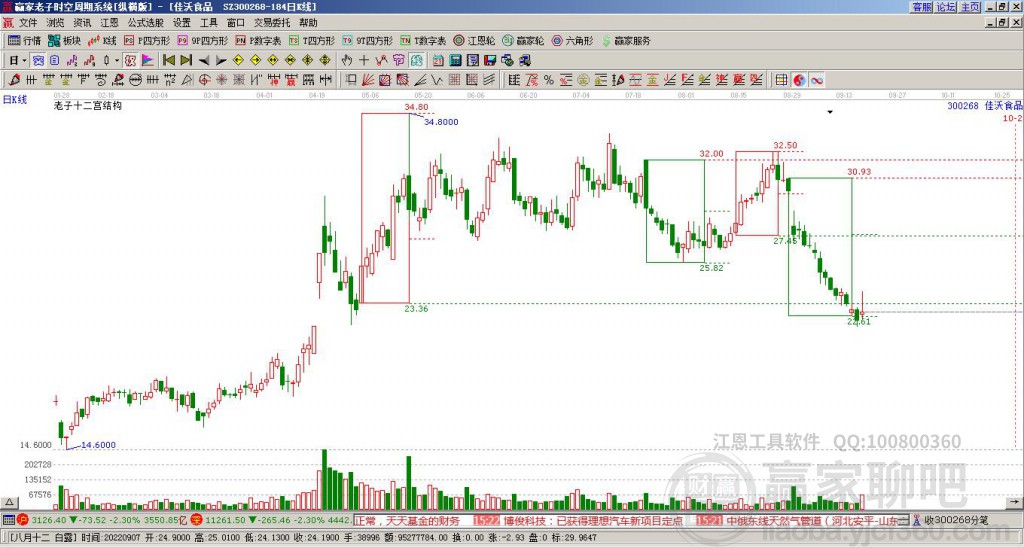Screen dimensions: 1024x548
Task: Open the 江恩 menu
Action: tap(109, 23)
